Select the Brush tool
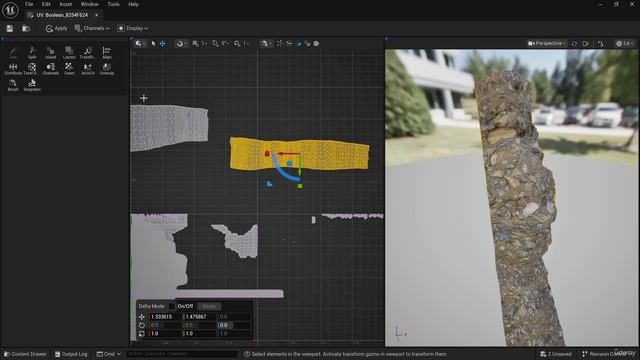Screen dimensions: 640x360 13,85
